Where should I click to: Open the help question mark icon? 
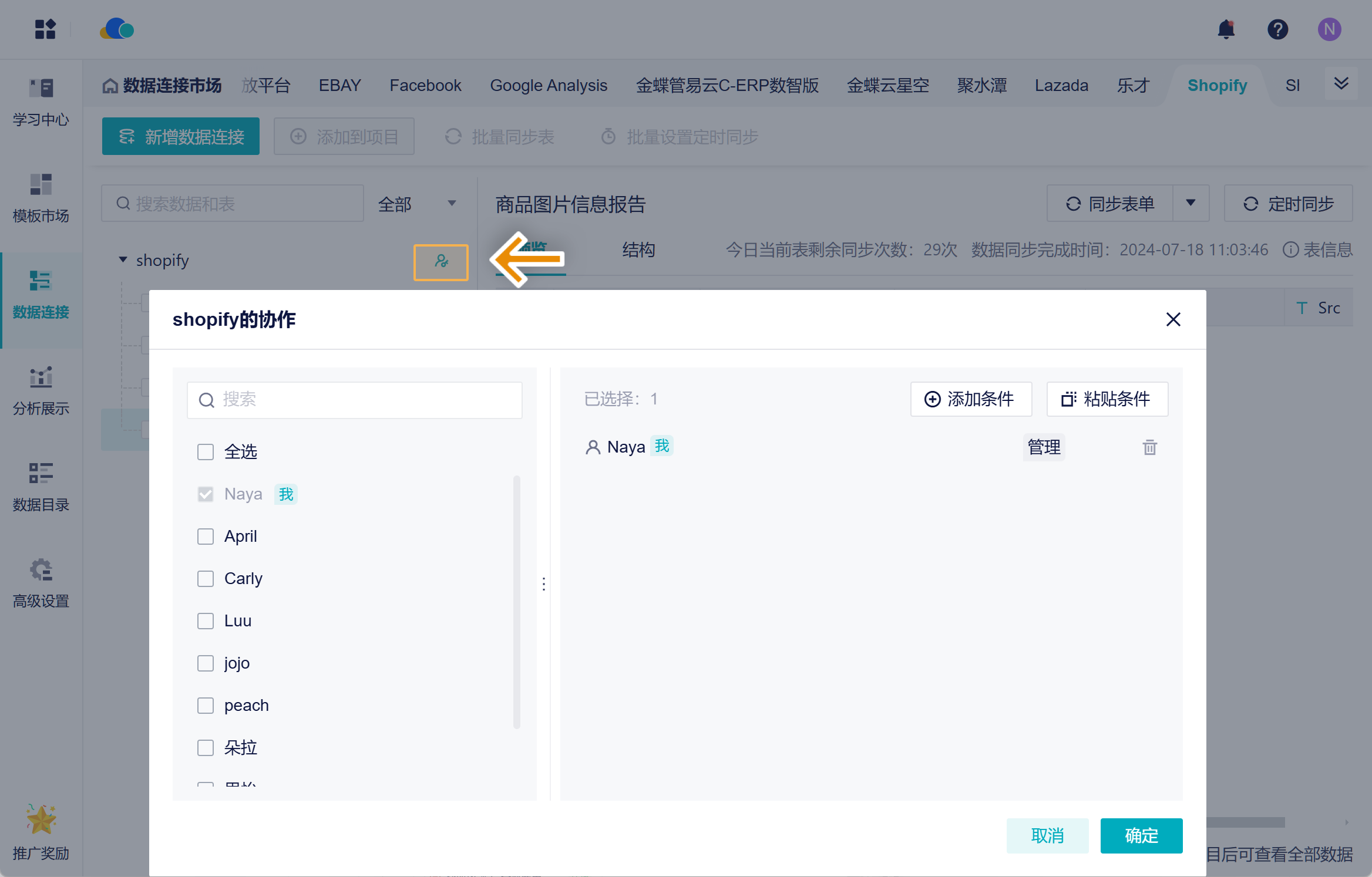1277,29
